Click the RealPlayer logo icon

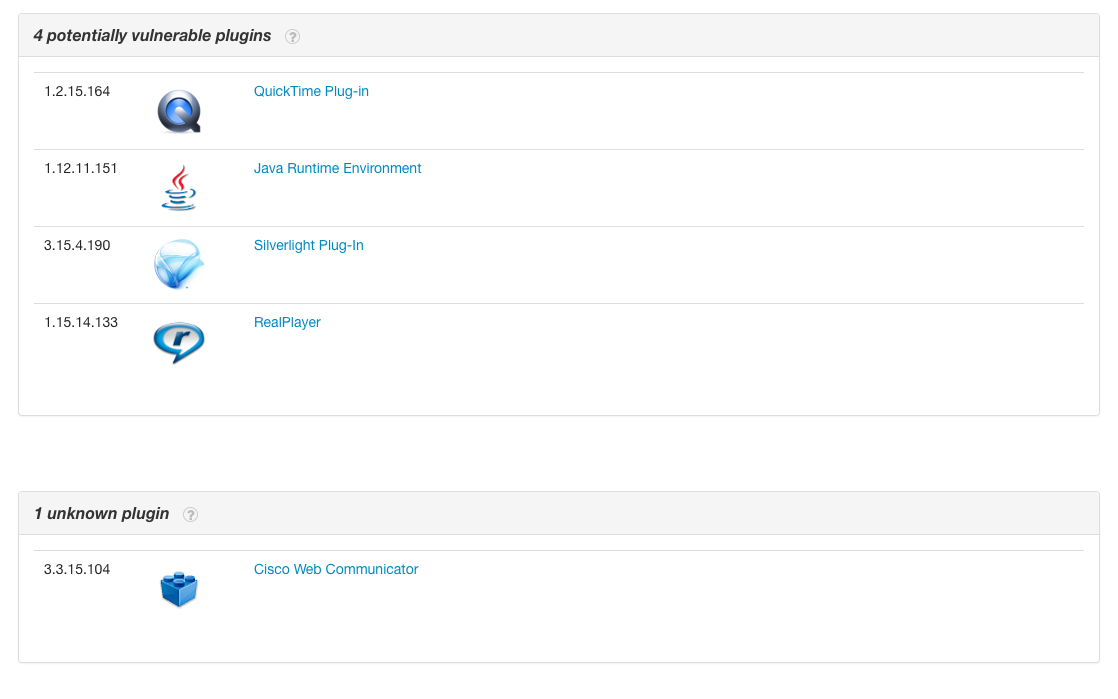point(179,342)
